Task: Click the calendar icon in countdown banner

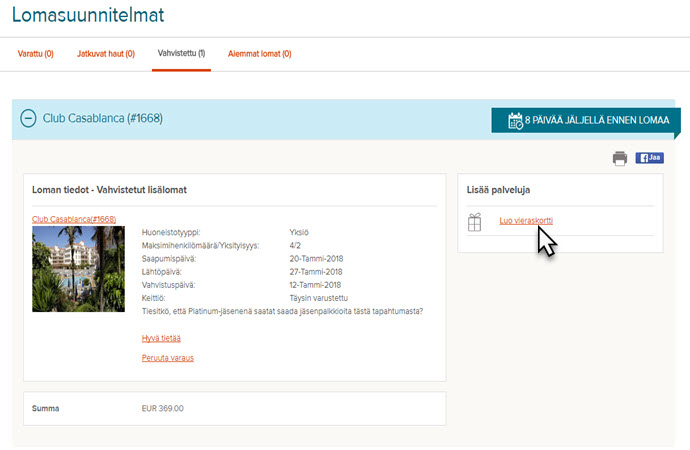Action: point(515,121)
